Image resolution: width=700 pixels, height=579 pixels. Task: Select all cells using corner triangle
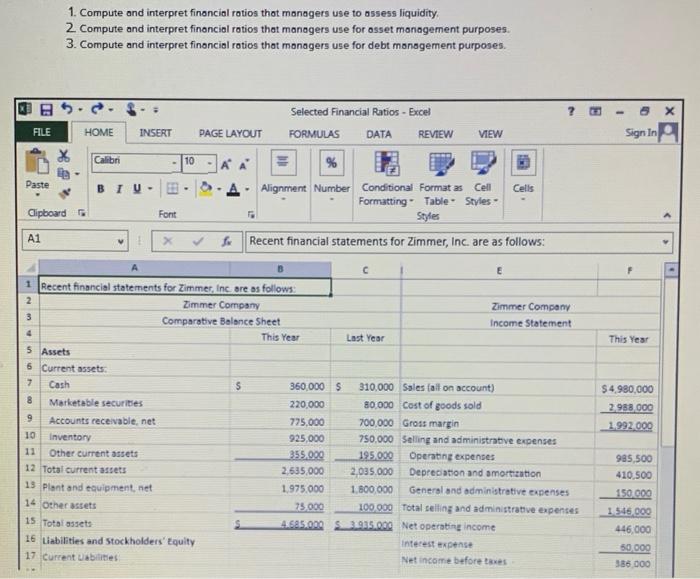point(31,268)
